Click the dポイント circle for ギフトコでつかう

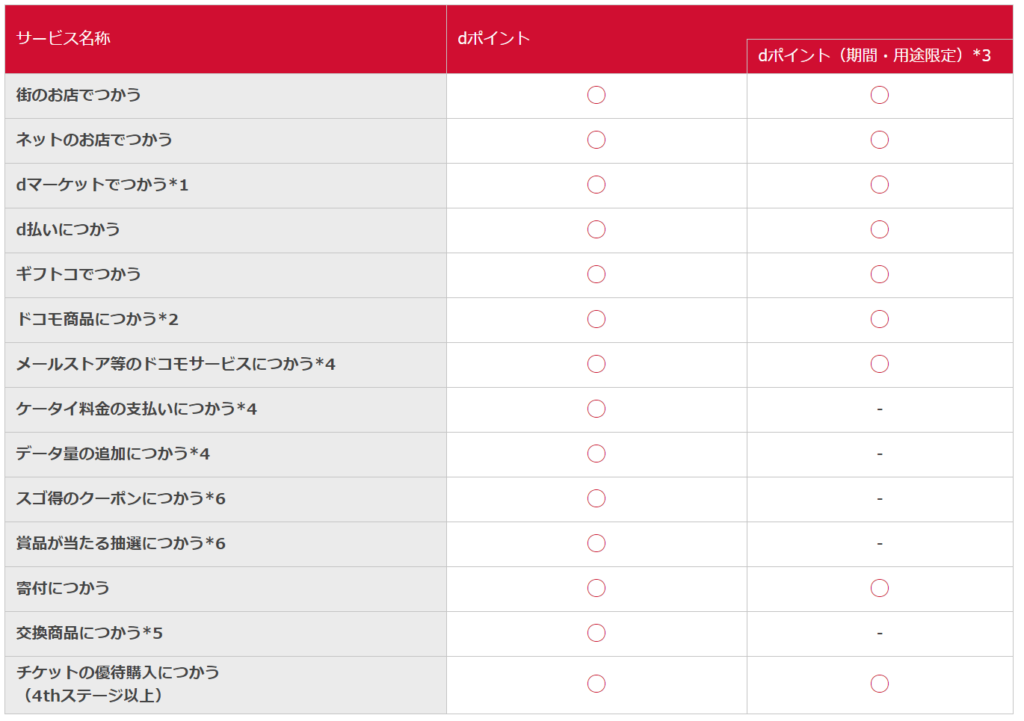tap(596, 274)
